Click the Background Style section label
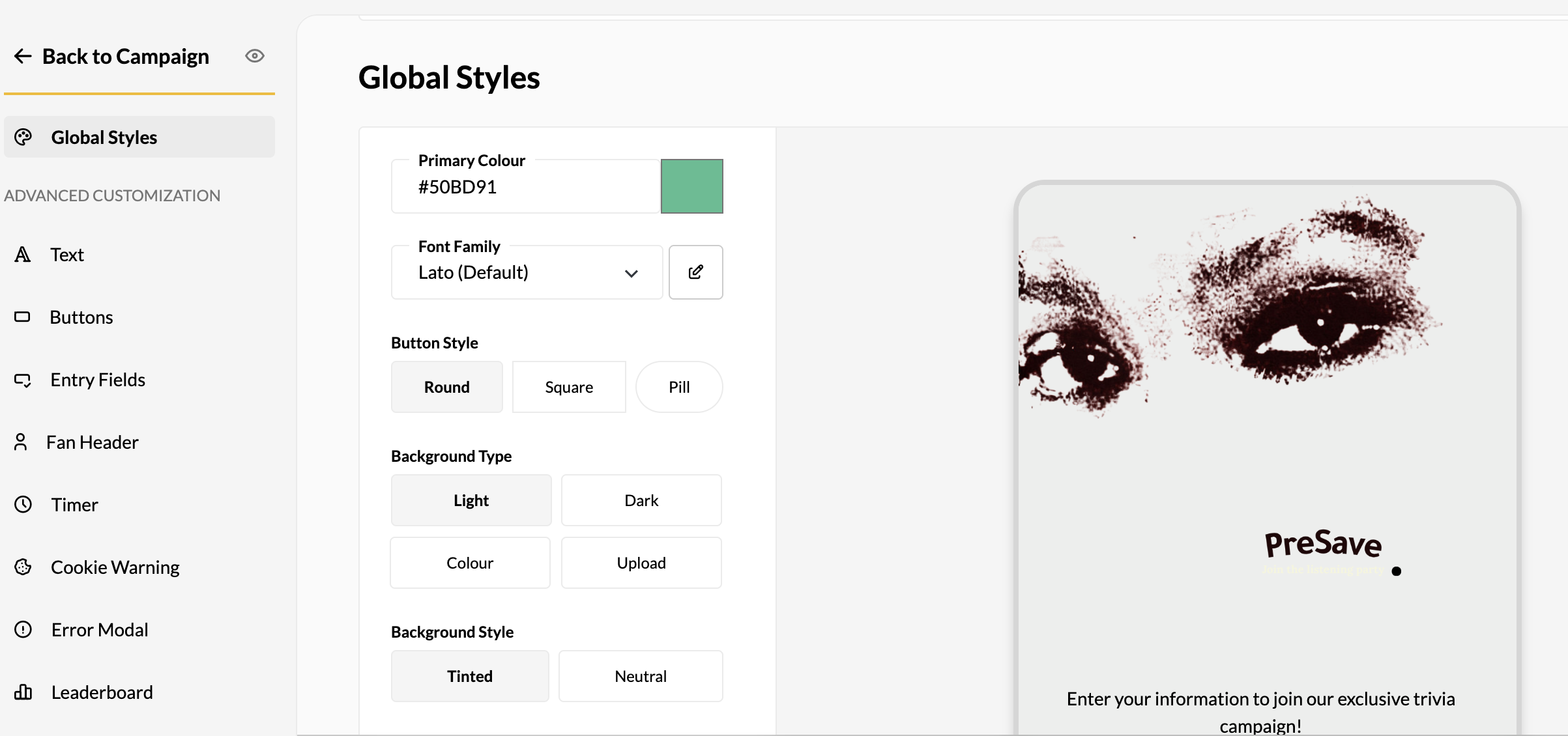Image resolution: width=1568 pixels, height=736 pixels. [x=452, y=632]
